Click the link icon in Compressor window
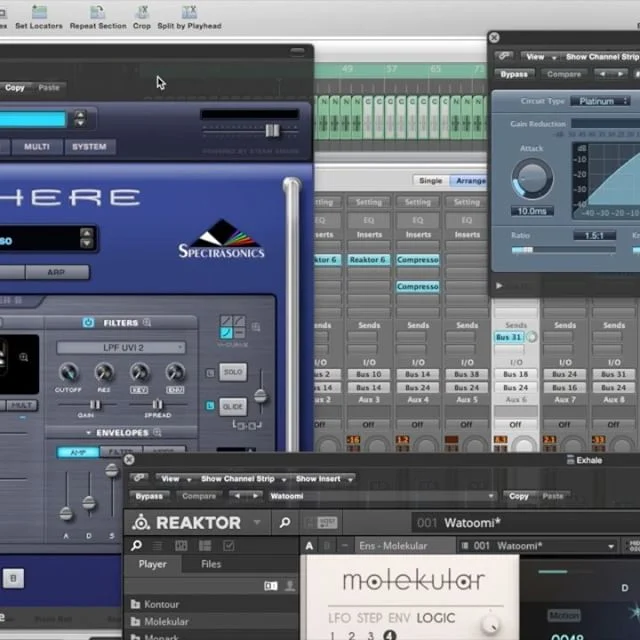The width and height of the screenshot is (640, 640). (x=504, y=56)
